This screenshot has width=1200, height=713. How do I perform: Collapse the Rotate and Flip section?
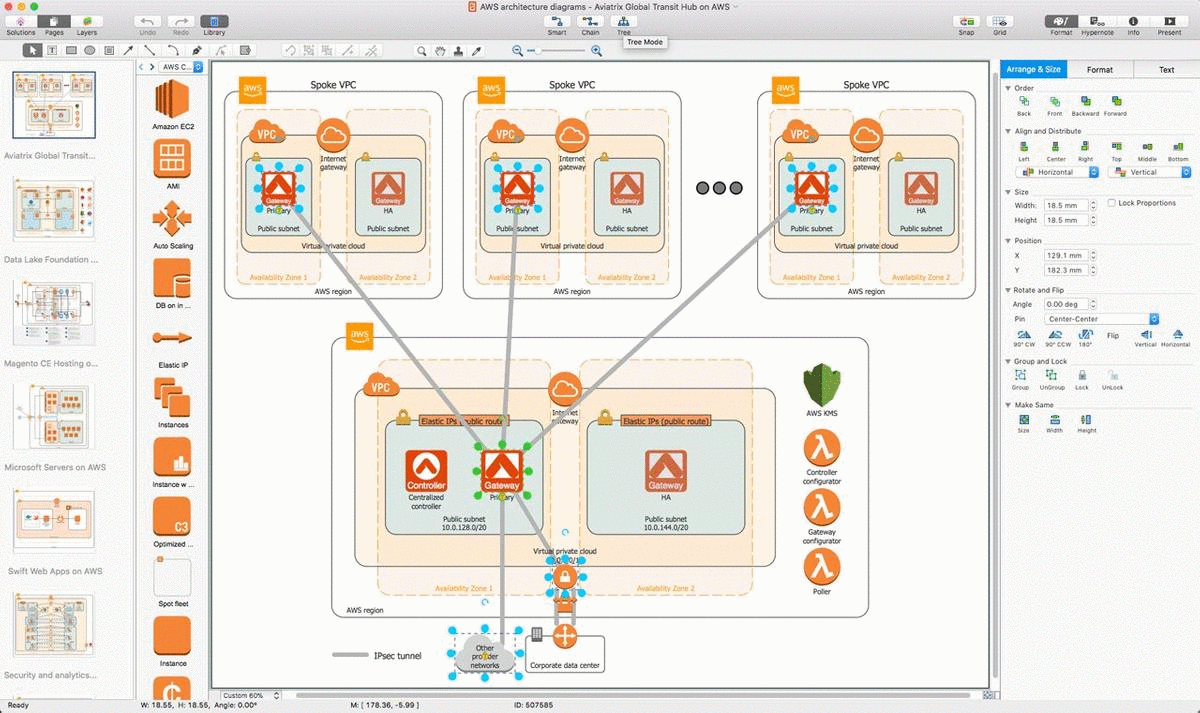point(1008,290)
